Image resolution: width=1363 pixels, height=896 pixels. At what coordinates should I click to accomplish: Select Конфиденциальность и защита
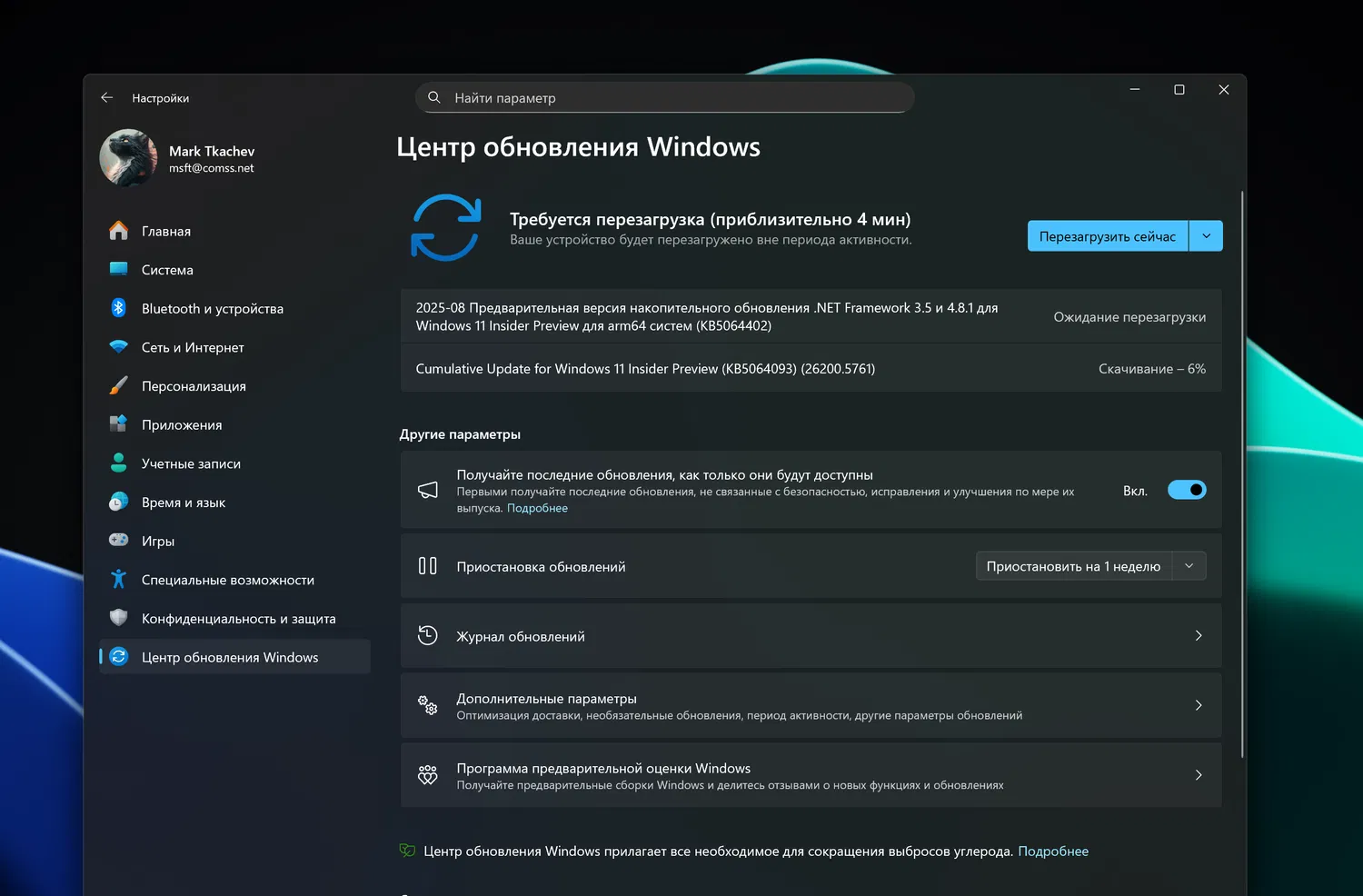point(234,619)
